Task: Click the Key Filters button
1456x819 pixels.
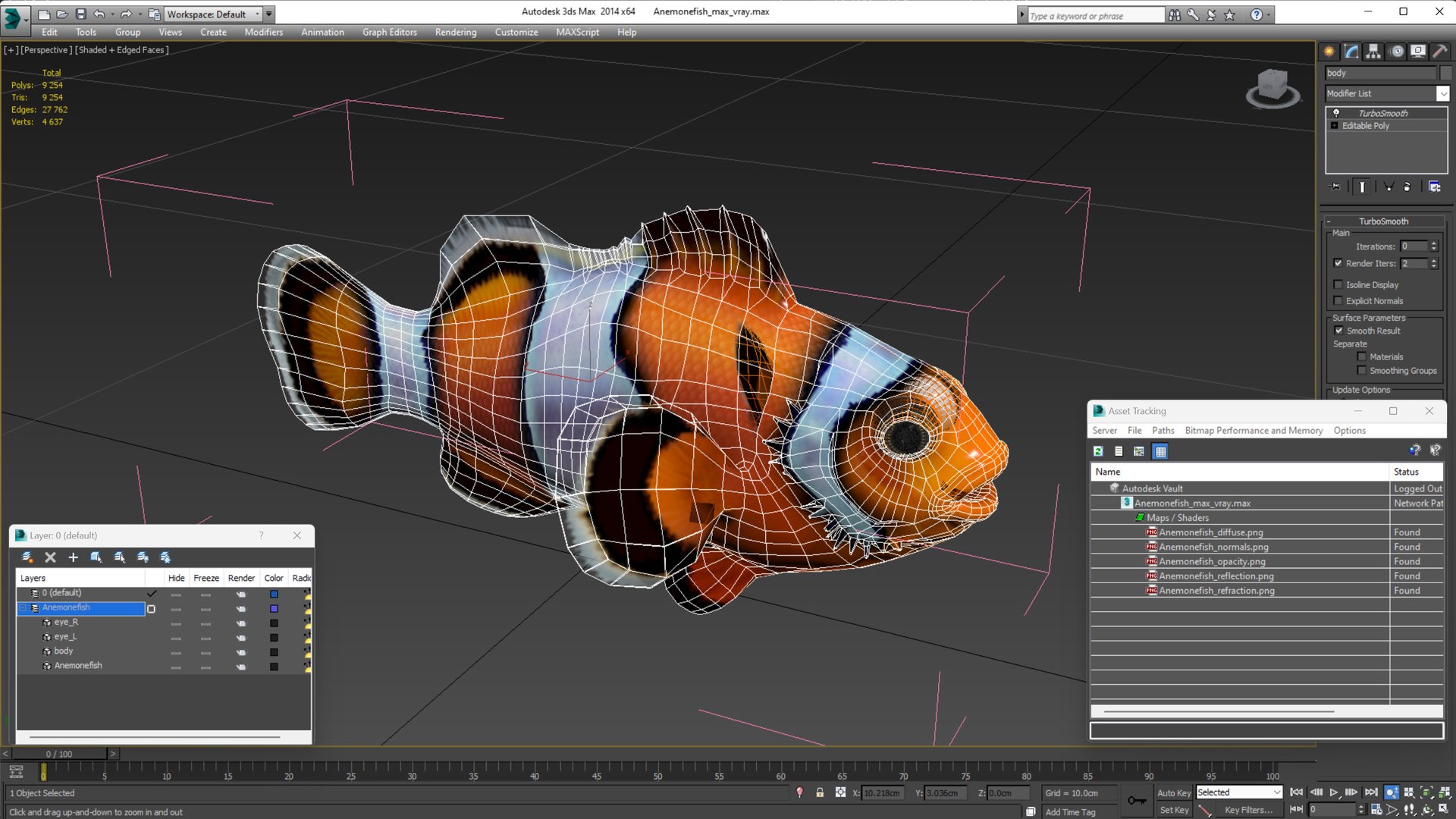Action: [x=1248, y=810]
